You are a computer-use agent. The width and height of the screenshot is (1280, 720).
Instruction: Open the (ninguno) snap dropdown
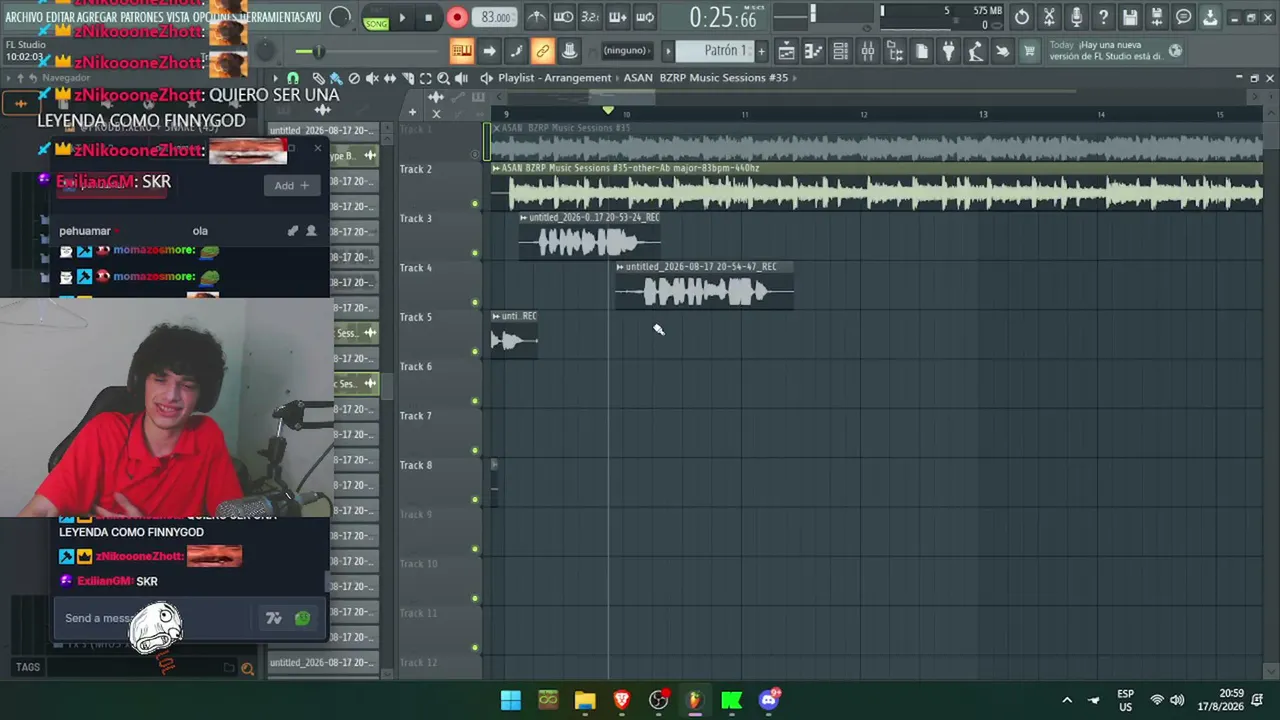tap(625, 51)
